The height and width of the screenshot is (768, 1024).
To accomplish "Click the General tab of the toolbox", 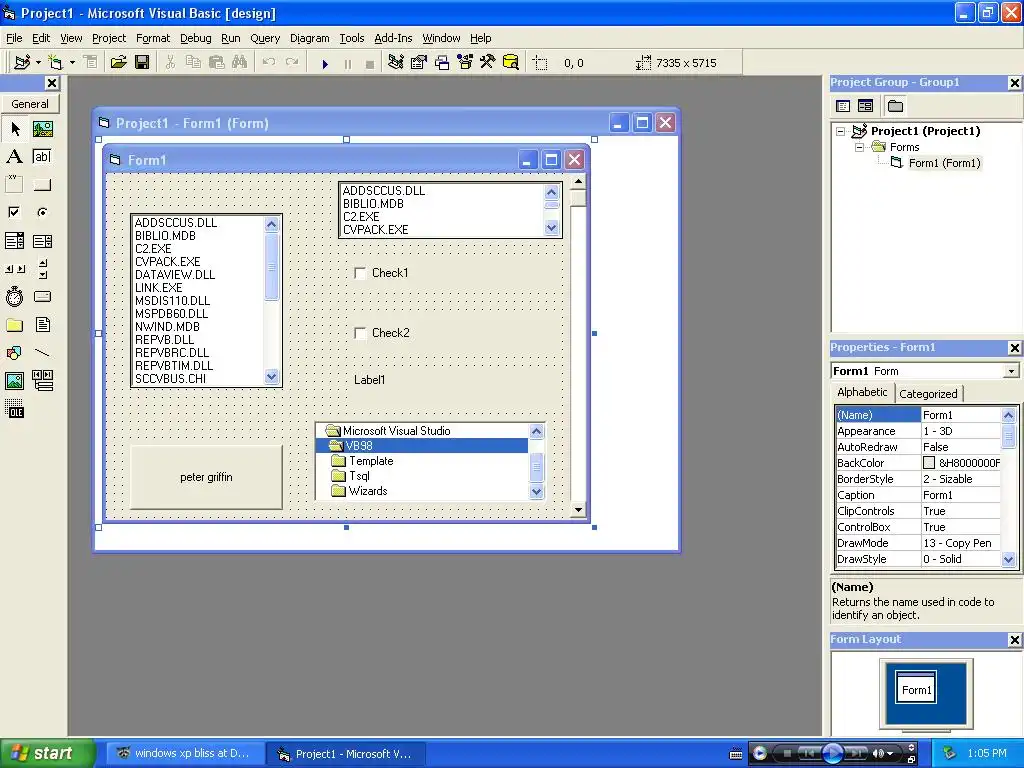I will 30,104.
